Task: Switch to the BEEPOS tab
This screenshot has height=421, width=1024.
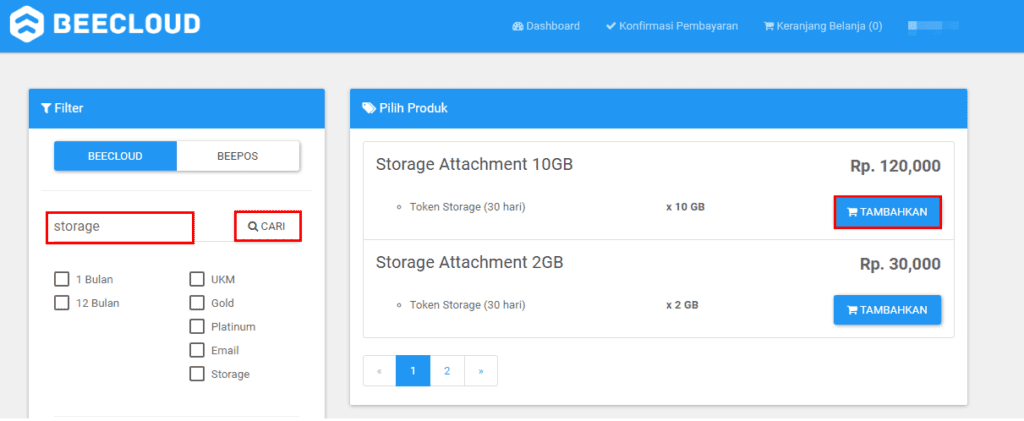Action: pyautogui.click(x=238, y=156)
